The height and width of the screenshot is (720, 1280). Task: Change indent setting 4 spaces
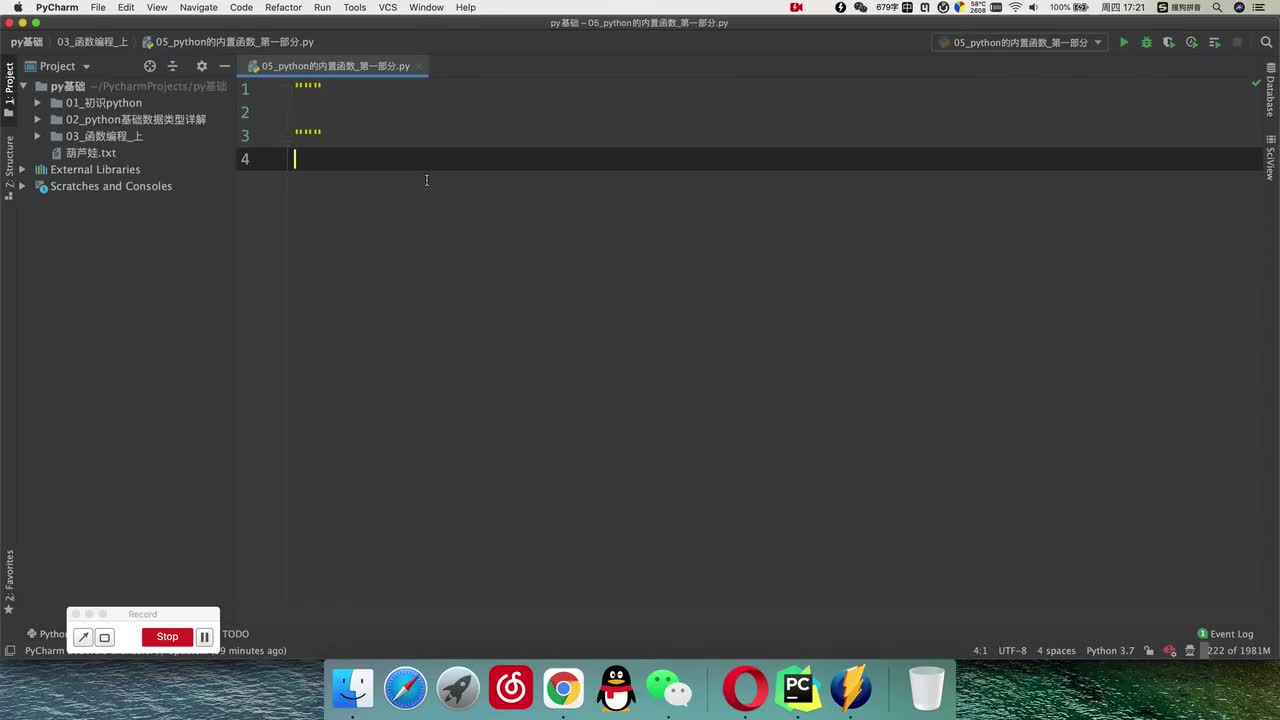pos(1056,651)
